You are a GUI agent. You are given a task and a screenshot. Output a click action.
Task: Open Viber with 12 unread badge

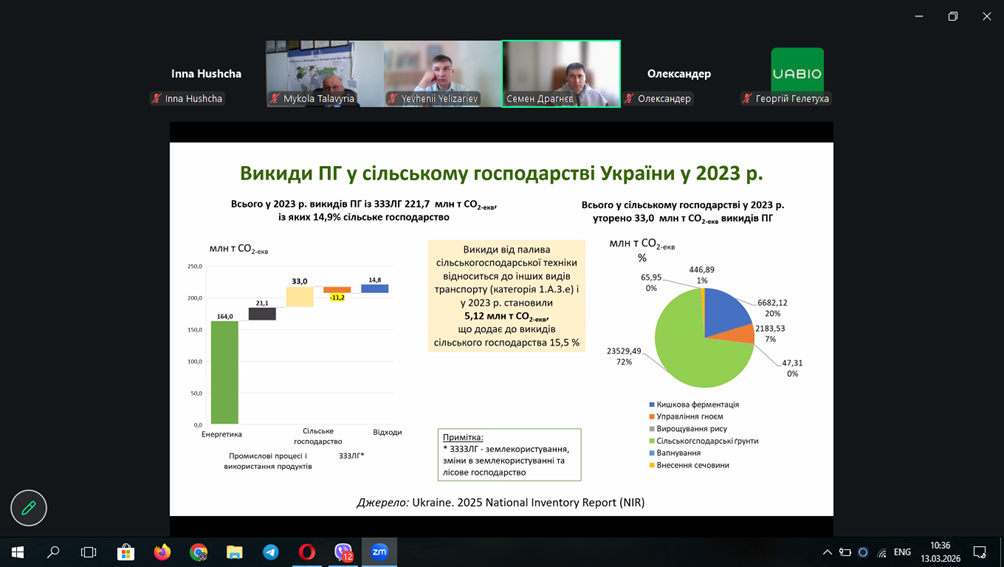point(343,552)
